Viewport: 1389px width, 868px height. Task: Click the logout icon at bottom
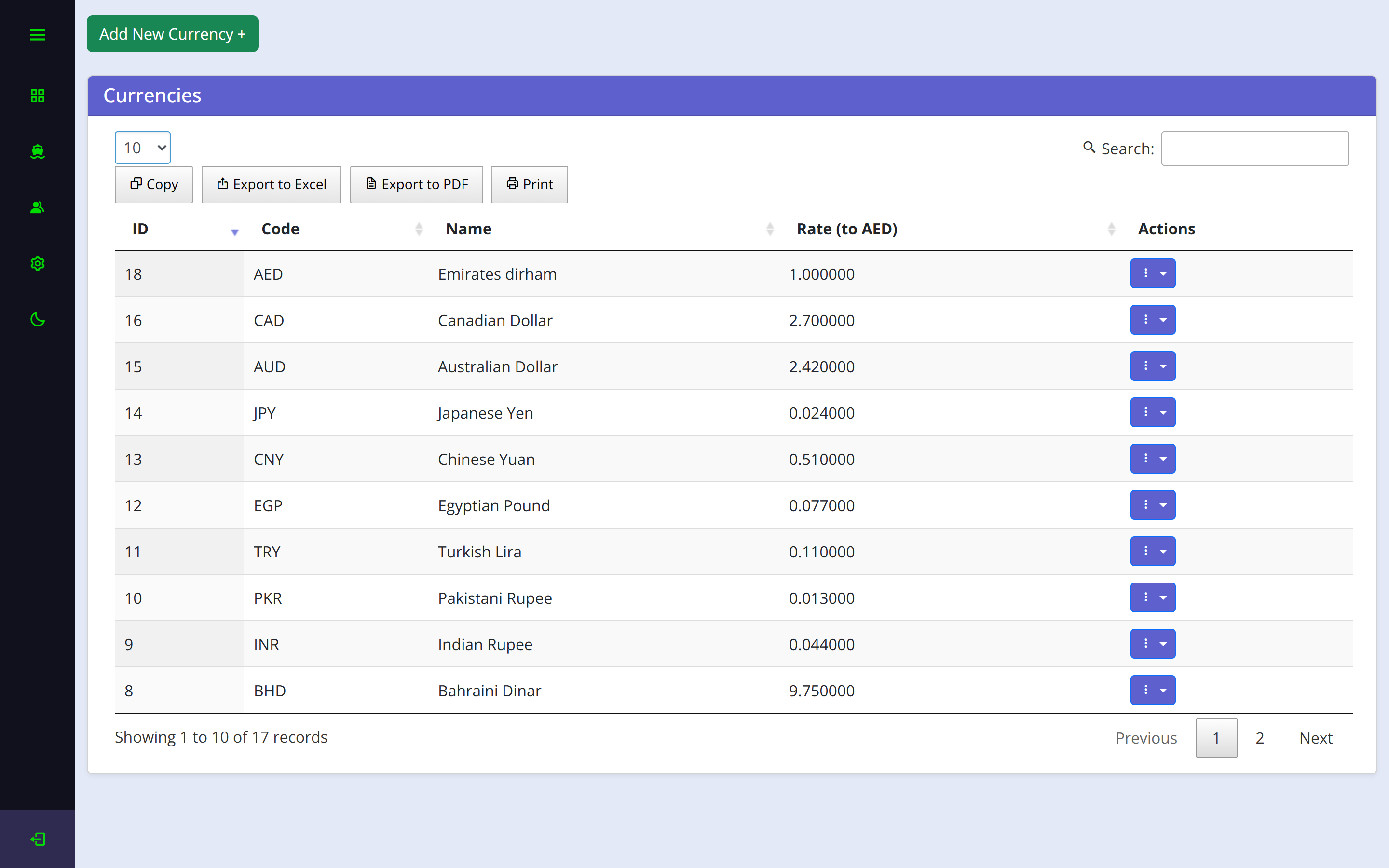point(37,839)
